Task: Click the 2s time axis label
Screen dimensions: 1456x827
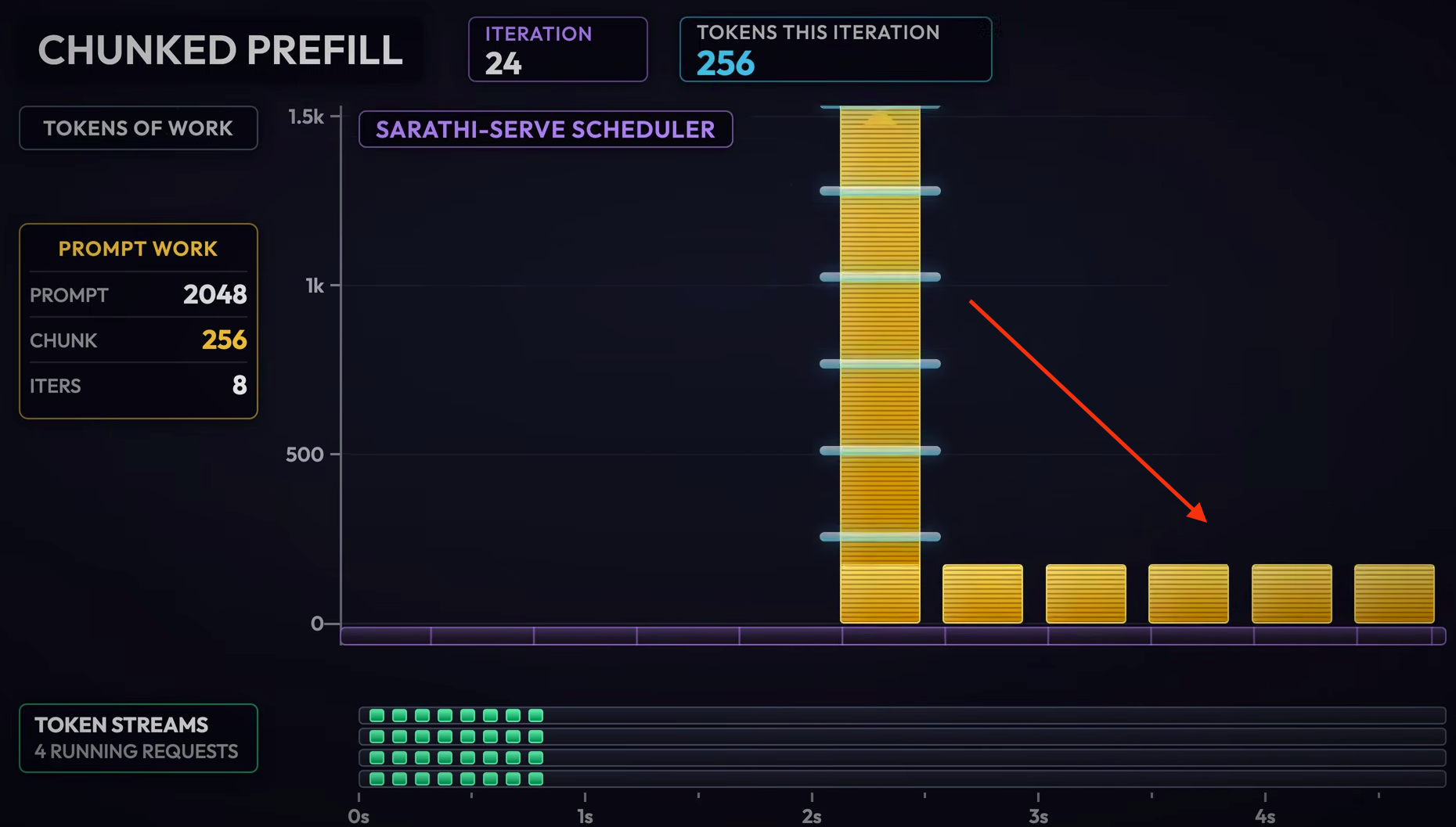Action: tap(812, 816)
